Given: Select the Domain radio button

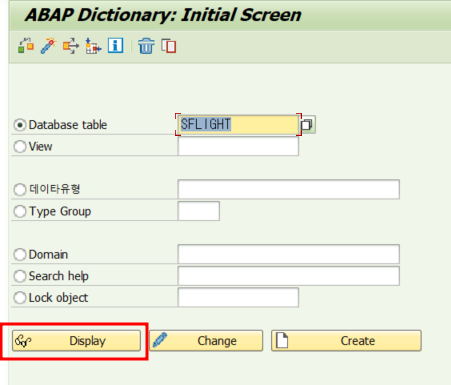Looking at the screenshot, I should (x=20, y=254).
